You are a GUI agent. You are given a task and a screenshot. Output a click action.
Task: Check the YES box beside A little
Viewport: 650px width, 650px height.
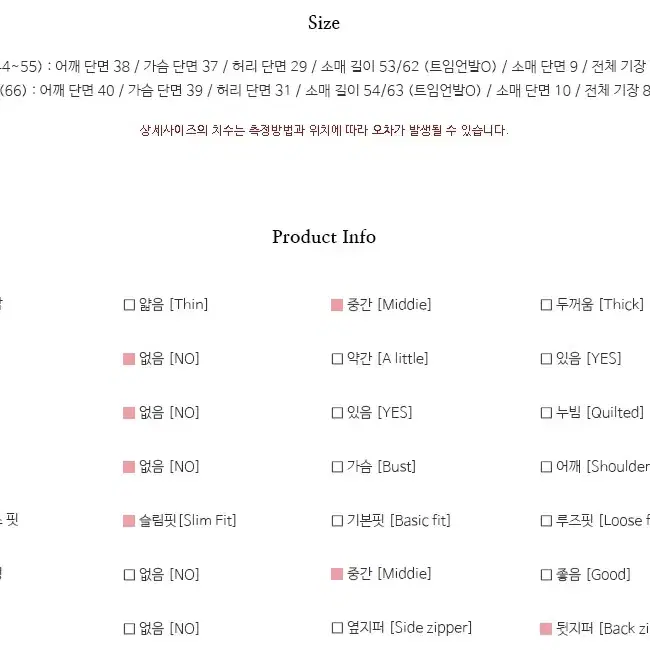546,359
